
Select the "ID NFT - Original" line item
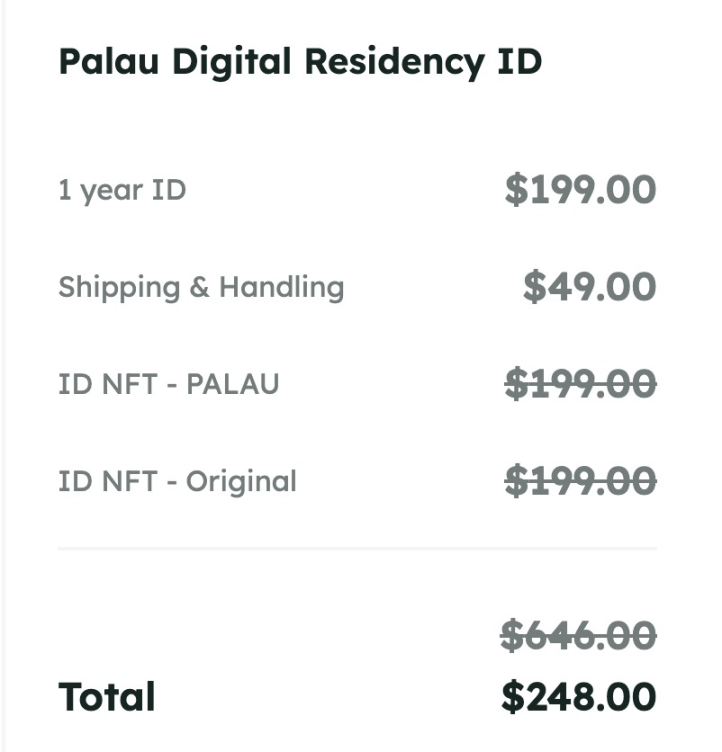(177, 481)
